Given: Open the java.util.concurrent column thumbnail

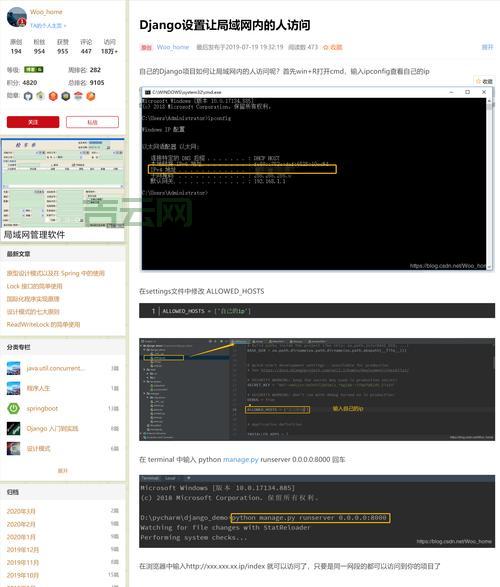Looking at the screenshot, I should [x=13, y=368].
